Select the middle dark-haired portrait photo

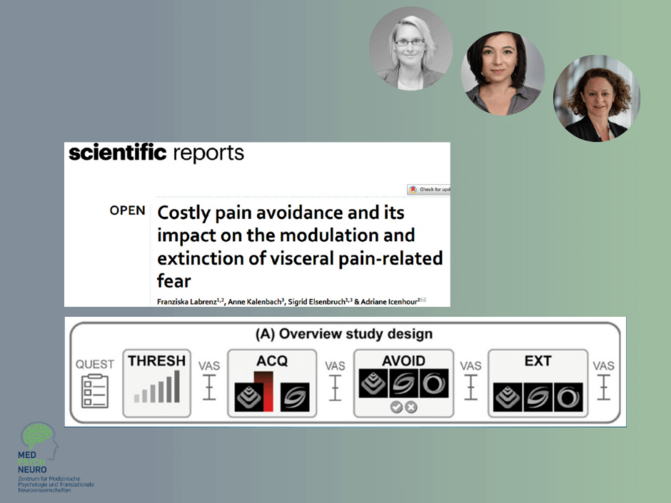(x=502, y=74)
